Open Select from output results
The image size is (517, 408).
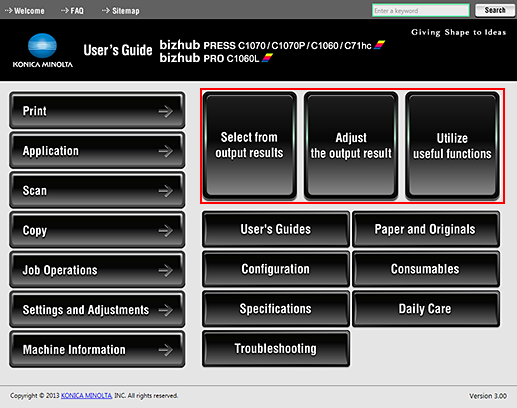tap(249, 145)
